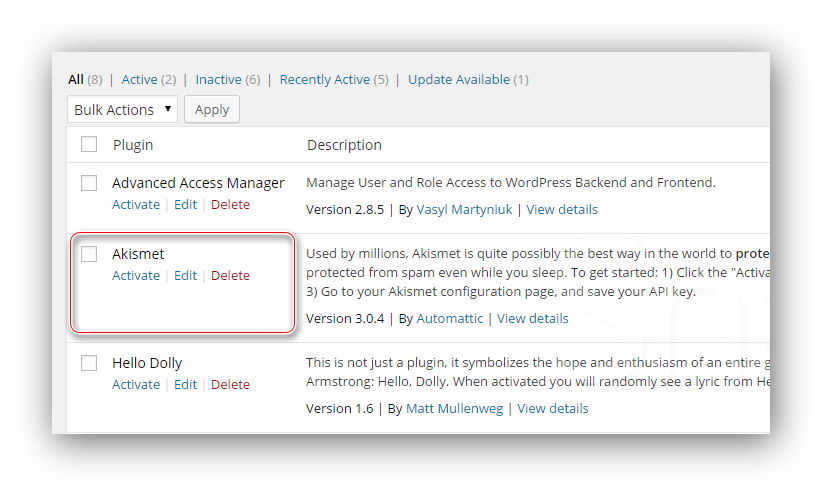Mark the Hello Dolly checkbox
822x486 pixels.
click(89, 363)
